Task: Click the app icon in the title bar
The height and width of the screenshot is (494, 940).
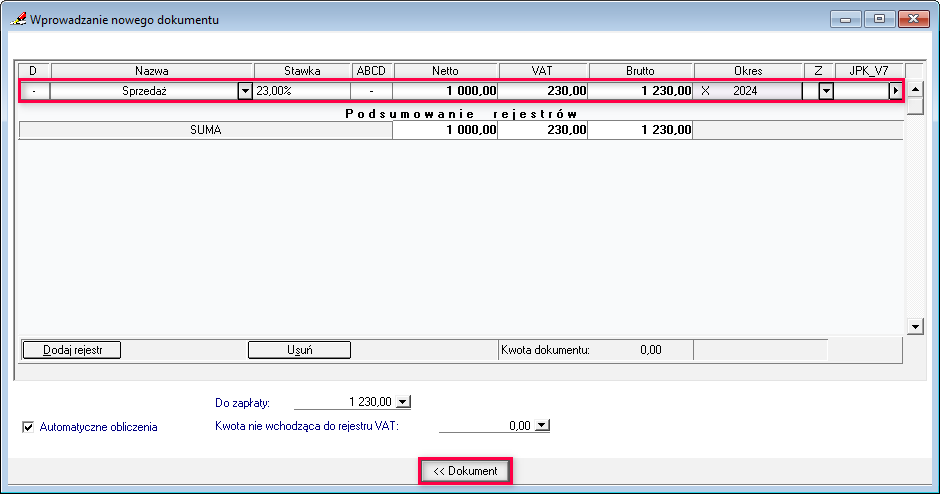Action: [18, 19]
